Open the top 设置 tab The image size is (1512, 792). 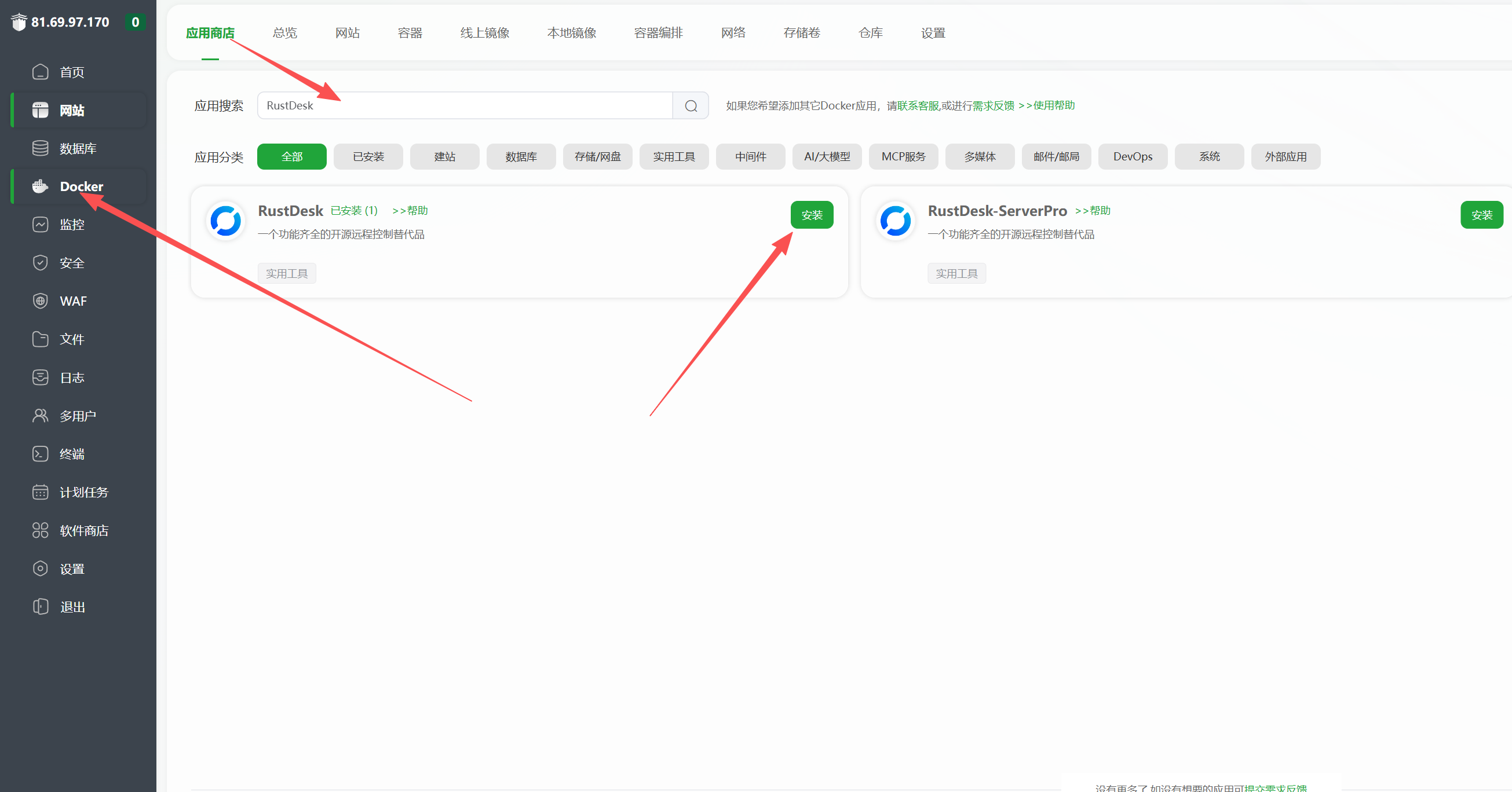[933, 33]
